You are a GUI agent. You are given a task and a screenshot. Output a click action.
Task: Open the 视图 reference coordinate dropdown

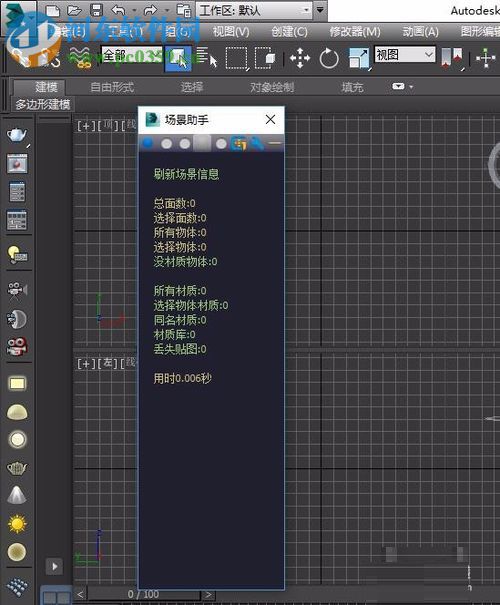pos(405,55)
